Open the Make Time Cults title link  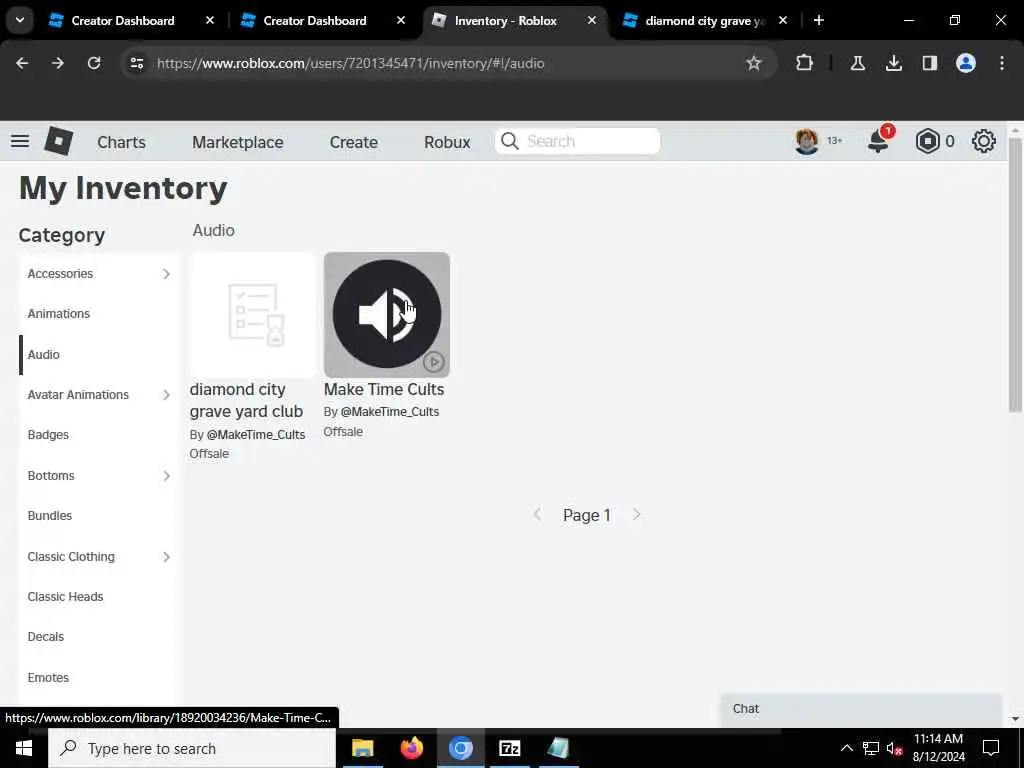[384, 389]
